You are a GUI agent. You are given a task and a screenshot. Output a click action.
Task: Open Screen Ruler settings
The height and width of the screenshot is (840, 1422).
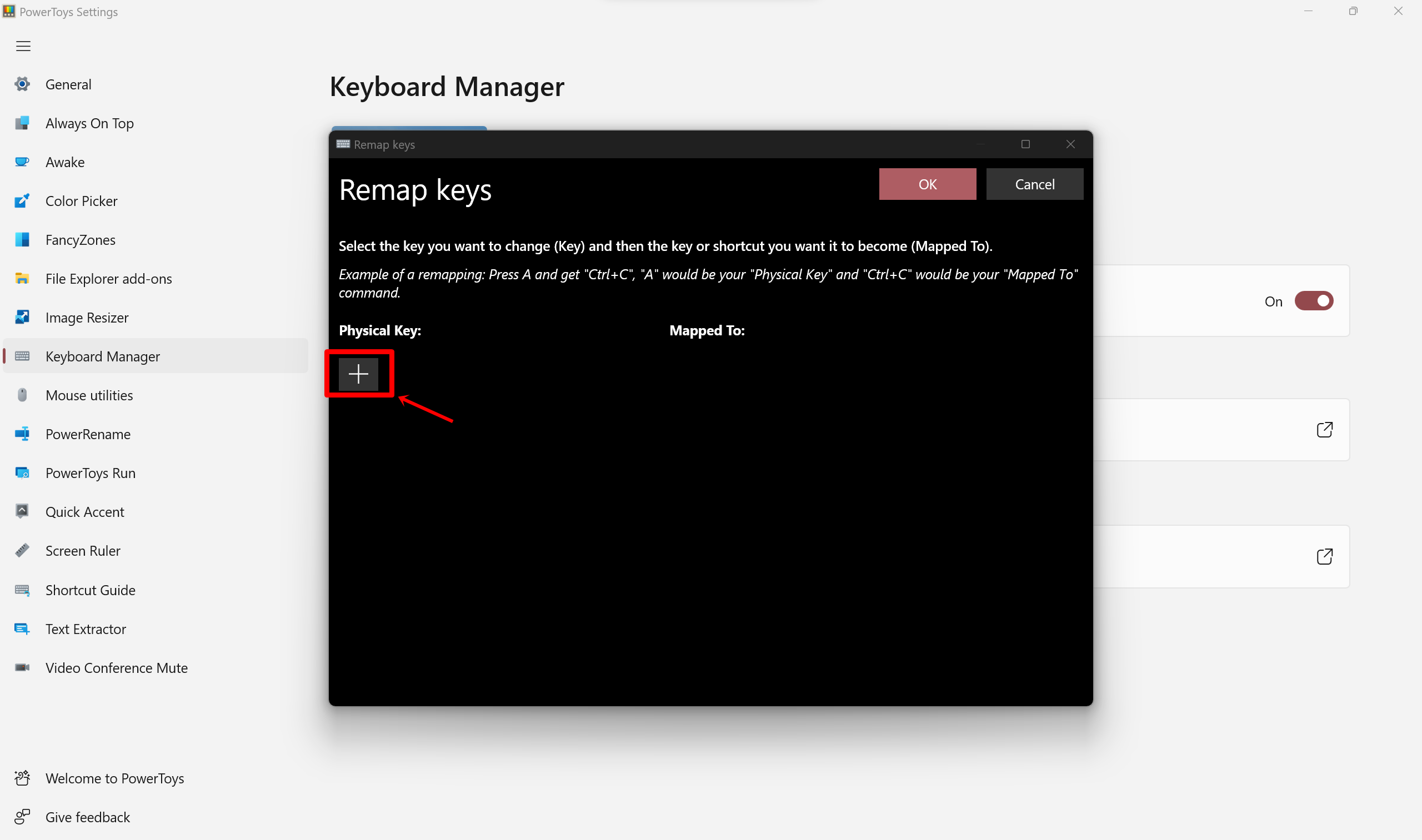tap(83, 550)
